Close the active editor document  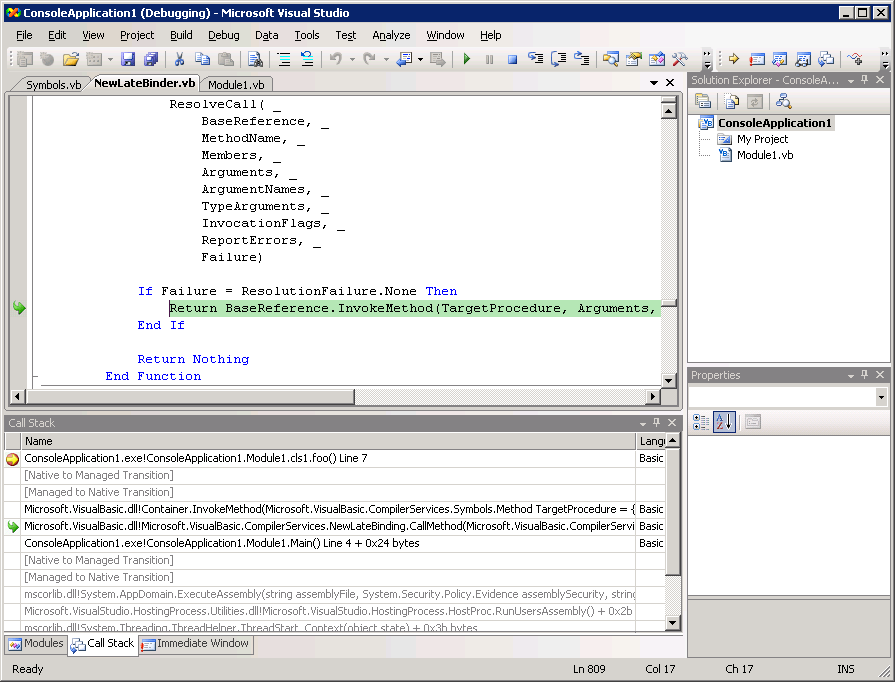point(670,83)
